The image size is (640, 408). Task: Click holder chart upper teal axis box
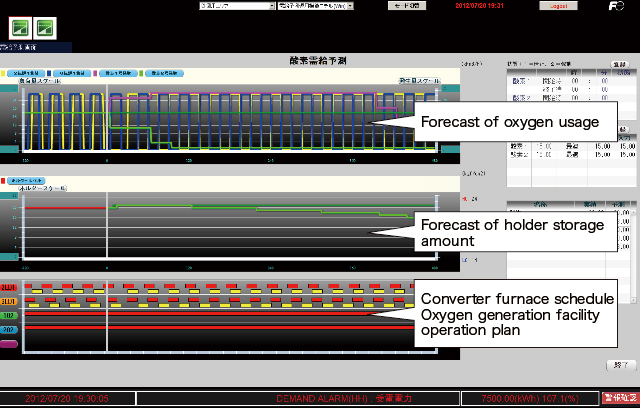pyautogui.click(x=9, y=196)
